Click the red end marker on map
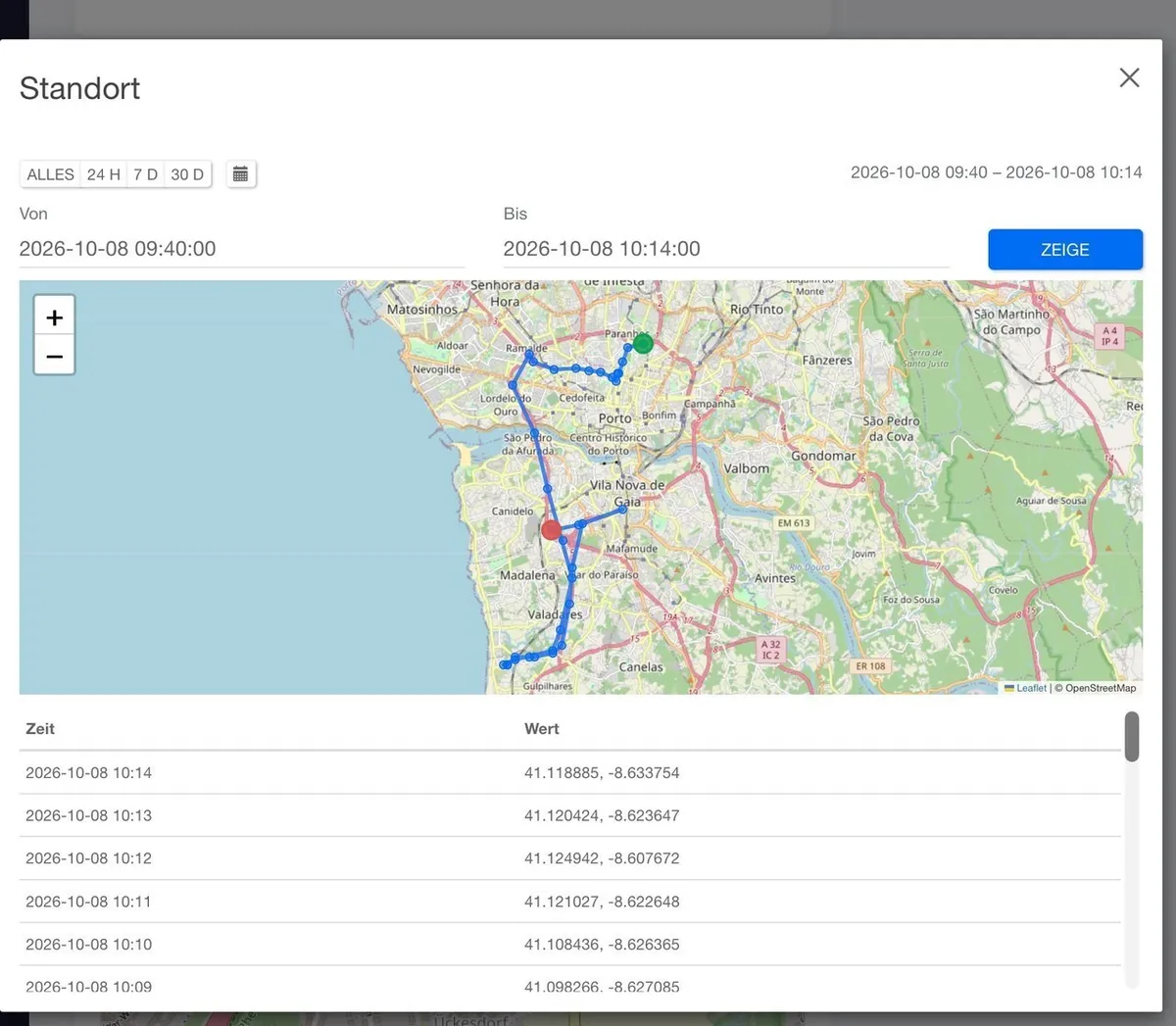This screenshot has height=1026, width=1176. (552, 530)
